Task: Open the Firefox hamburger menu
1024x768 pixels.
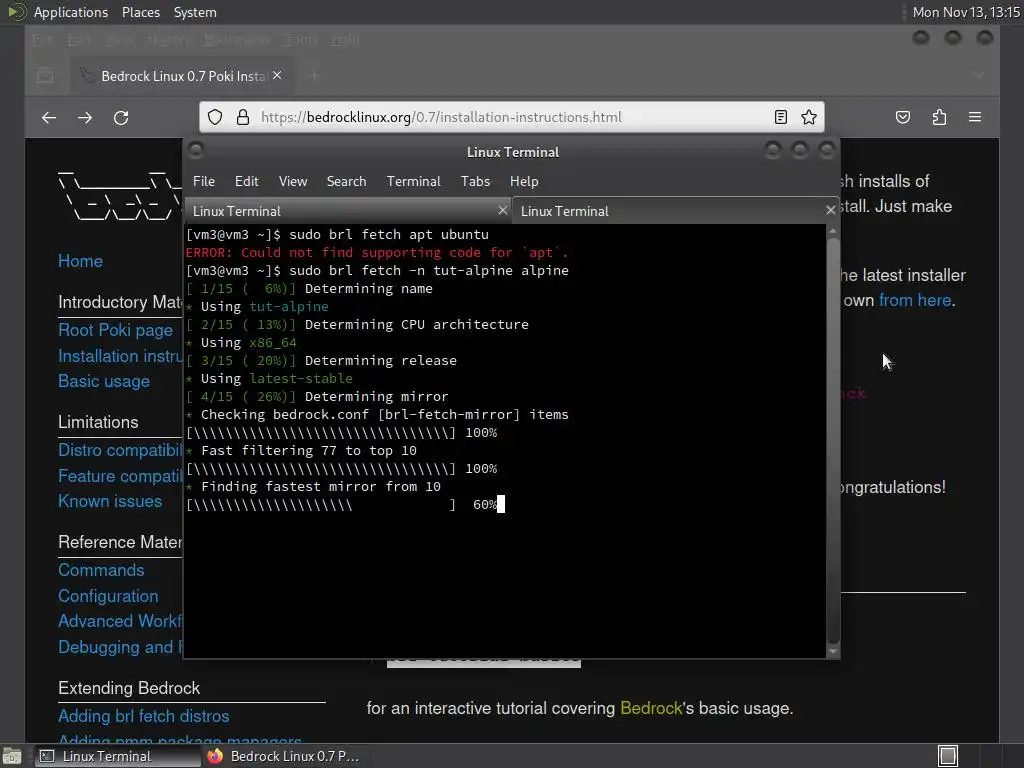Action: tap(975, 117)
